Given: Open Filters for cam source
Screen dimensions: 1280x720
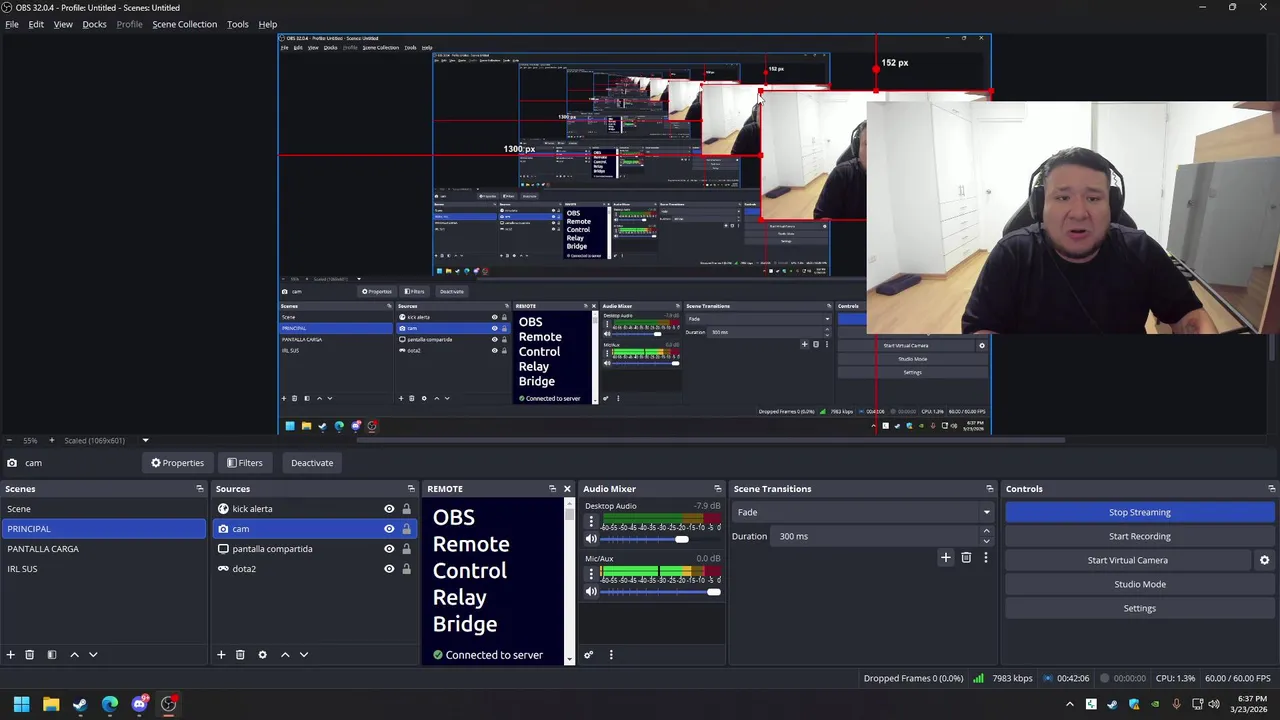Looking at the screenshot, I should (244, 463).
